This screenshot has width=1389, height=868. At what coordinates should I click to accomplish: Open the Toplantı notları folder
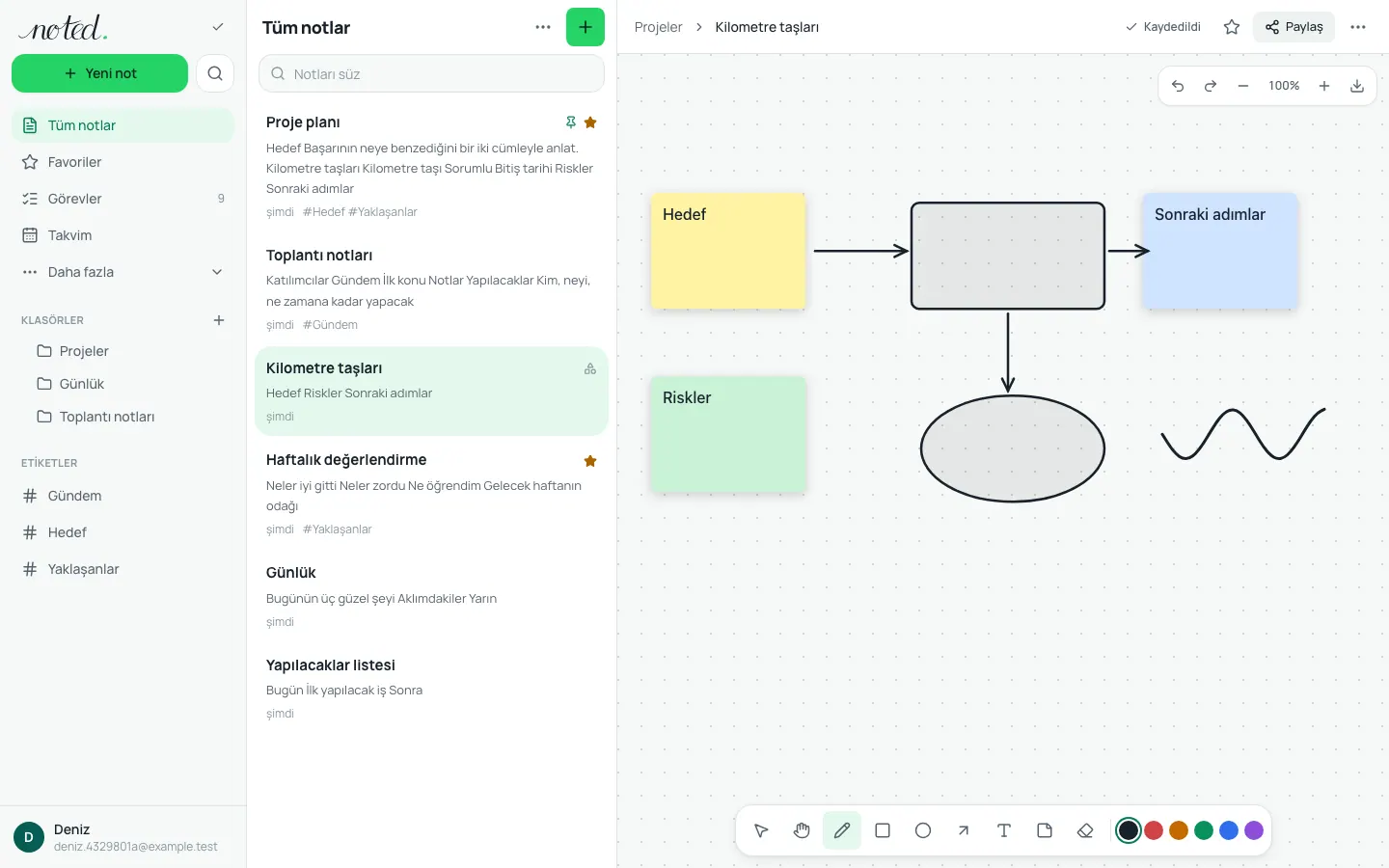(123, 417)
